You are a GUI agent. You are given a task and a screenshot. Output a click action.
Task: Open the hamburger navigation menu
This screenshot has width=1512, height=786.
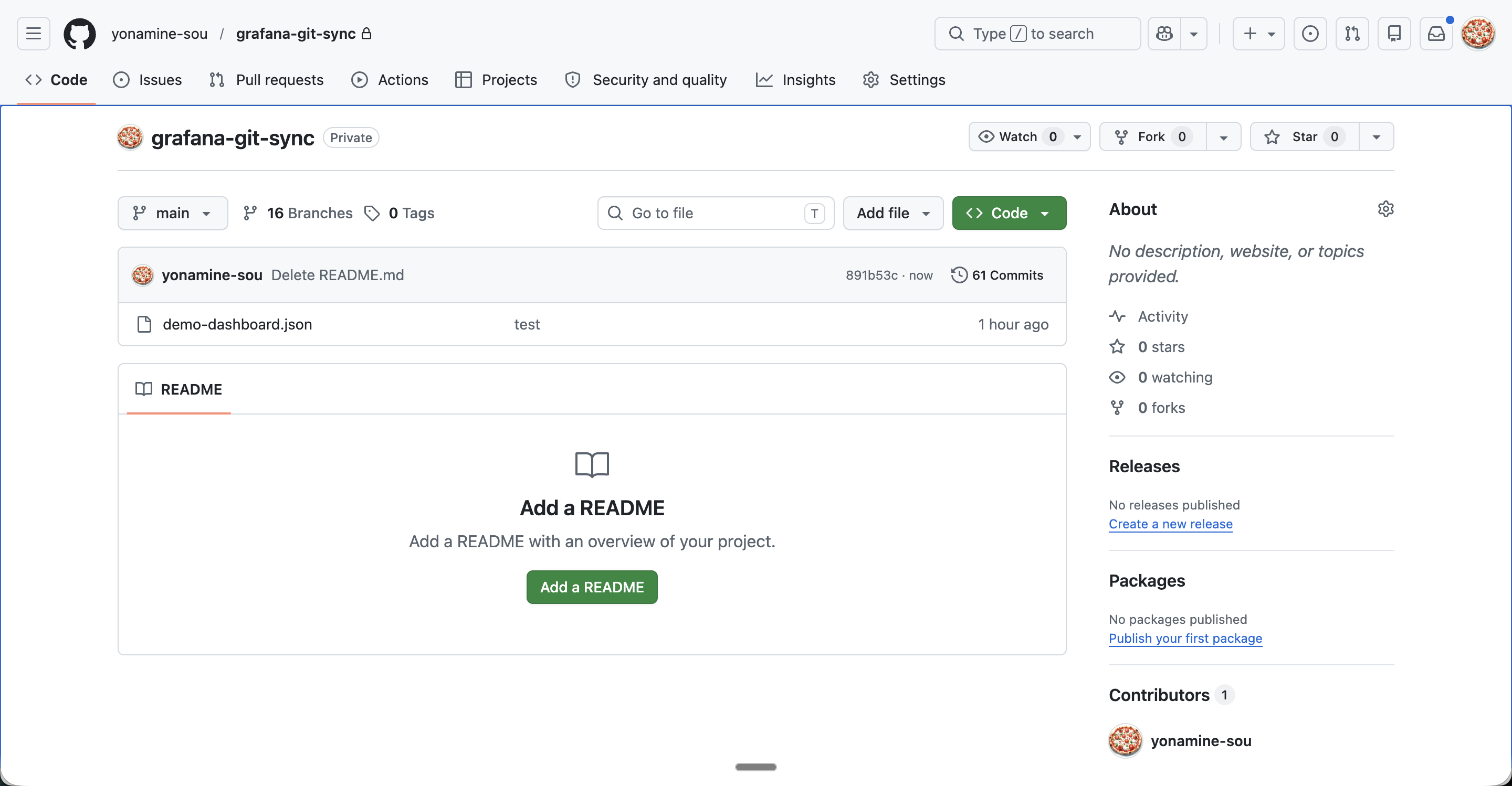click(34, 34)
